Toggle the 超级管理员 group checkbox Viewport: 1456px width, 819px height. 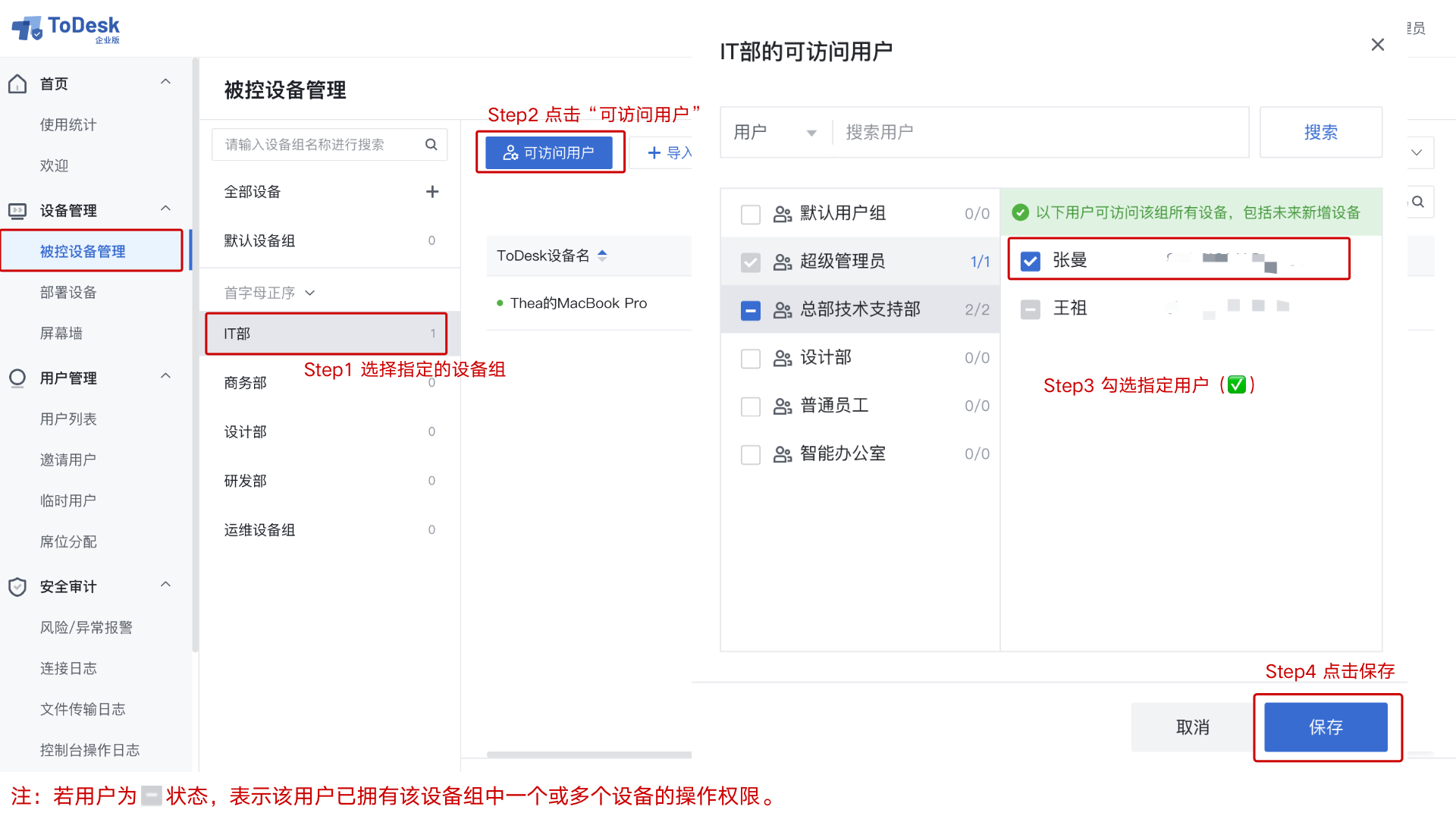coord(751,262)
